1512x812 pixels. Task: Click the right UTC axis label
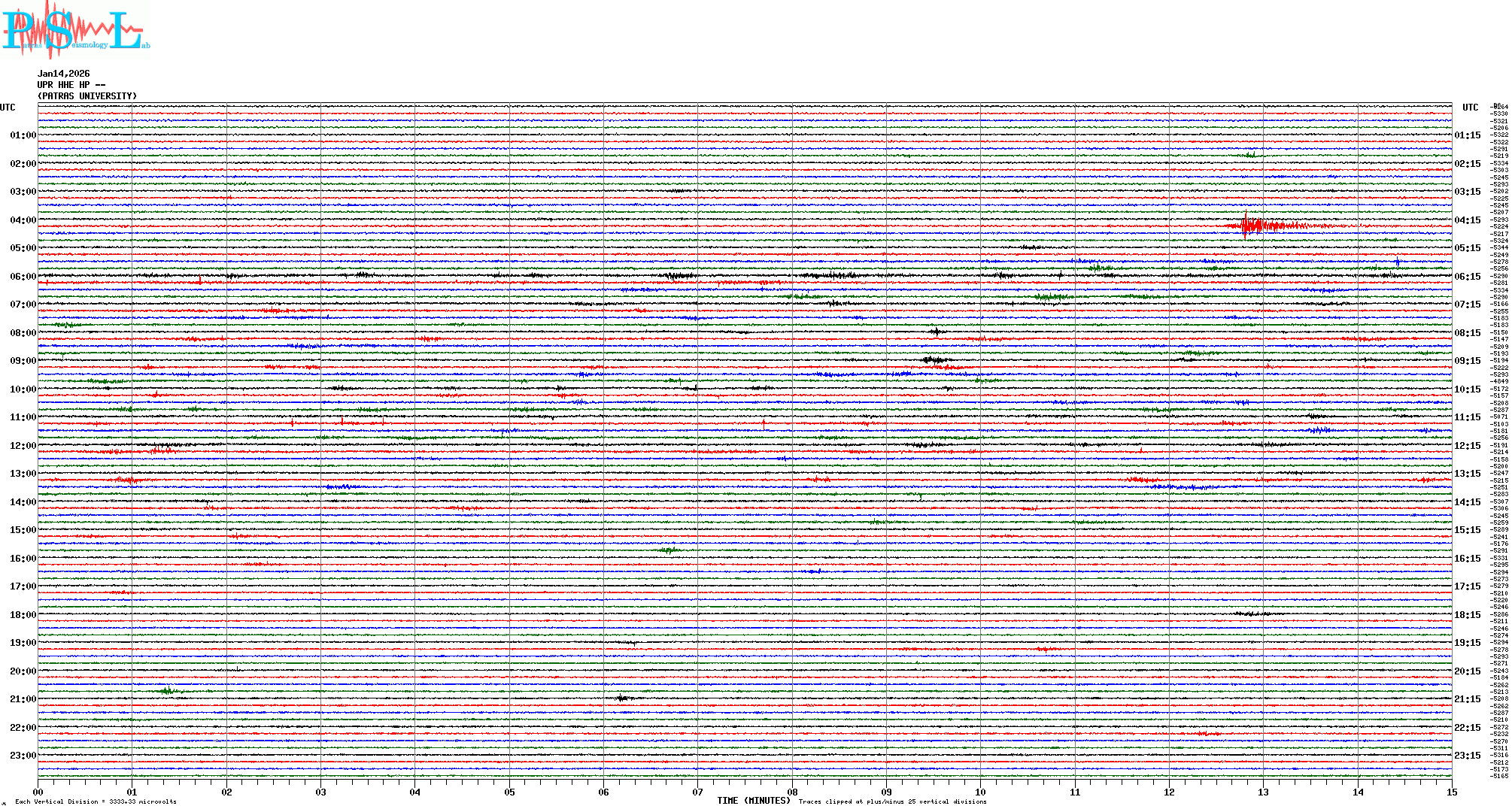(1470, 108)
